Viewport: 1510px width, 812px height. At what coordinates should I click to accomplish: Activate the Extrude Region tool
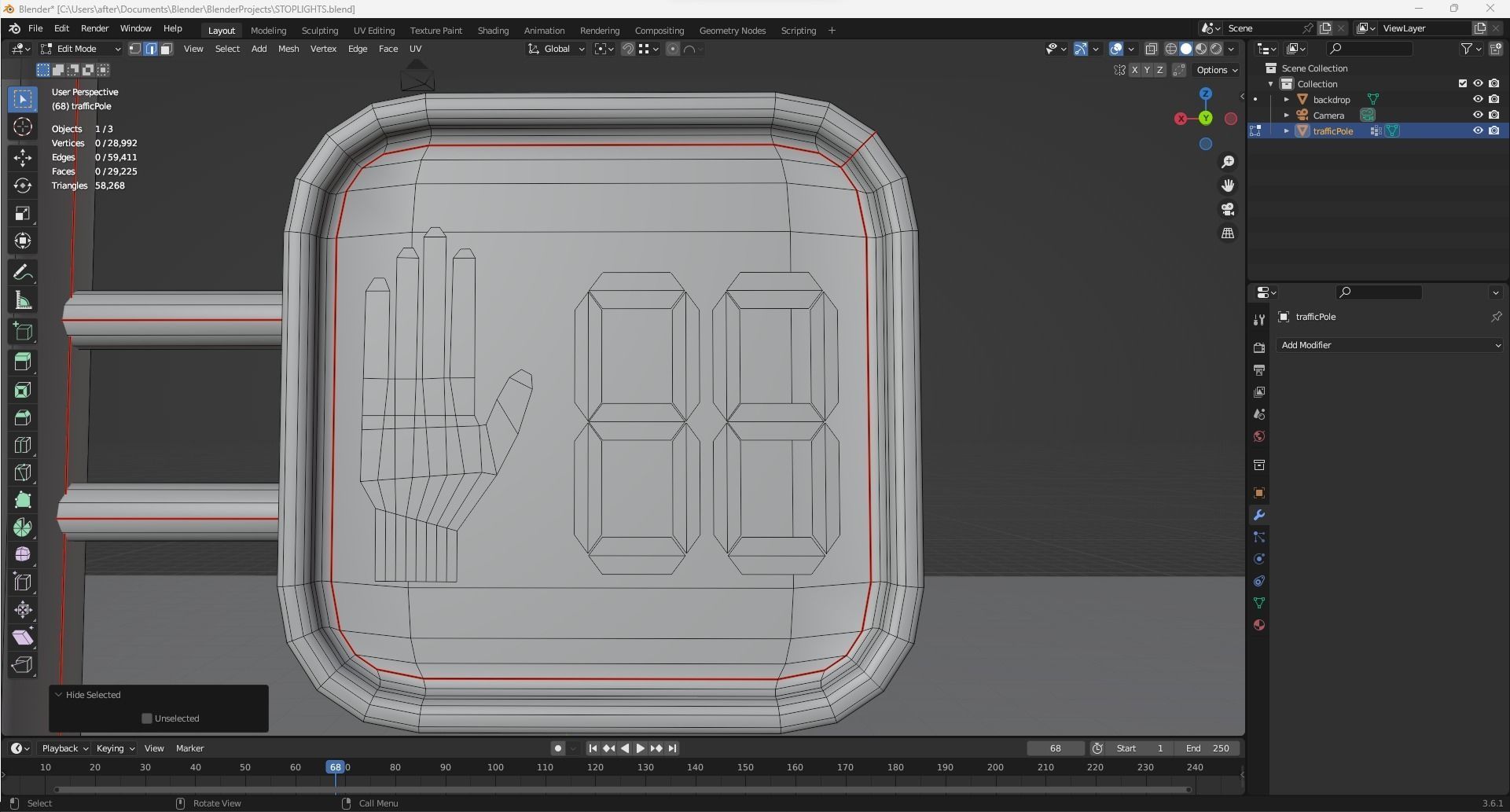click(23, 362)
